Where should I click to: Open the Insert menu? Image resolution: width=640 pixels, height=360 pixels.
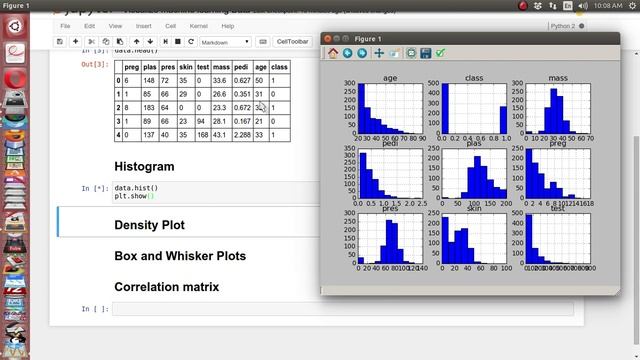point(143,26)
